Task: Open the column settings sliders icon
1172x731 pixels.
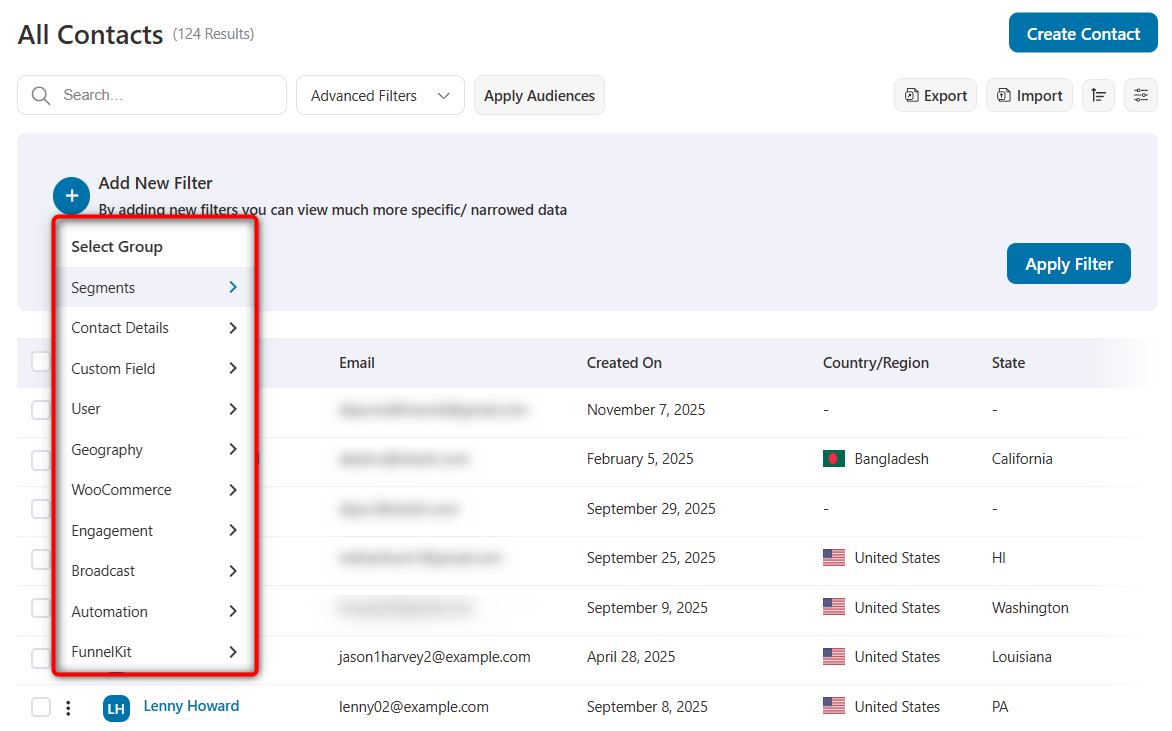Action: 1141,94
